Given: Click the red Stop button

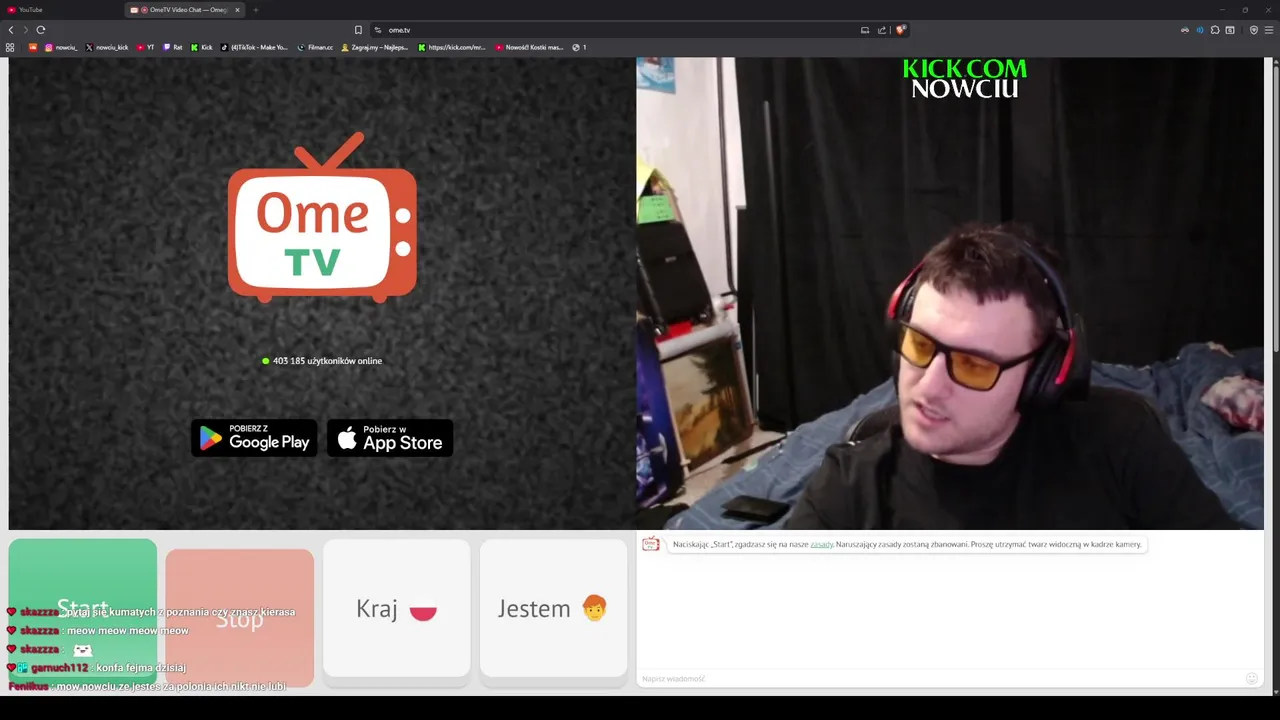Looking at the screenshot, I should tap(240, 618).
